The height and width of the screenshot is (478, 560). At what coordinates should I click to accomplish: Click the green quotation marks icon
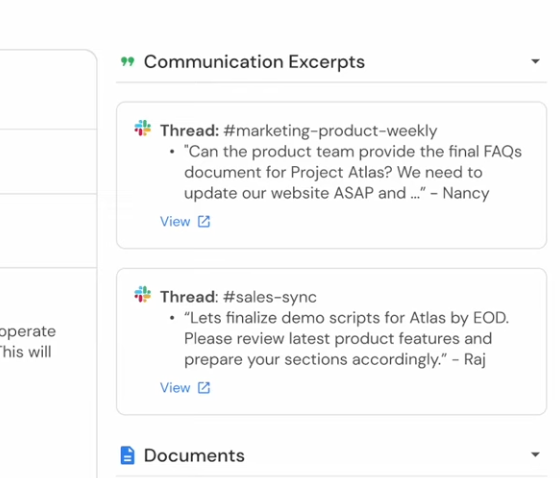point(128,61)
